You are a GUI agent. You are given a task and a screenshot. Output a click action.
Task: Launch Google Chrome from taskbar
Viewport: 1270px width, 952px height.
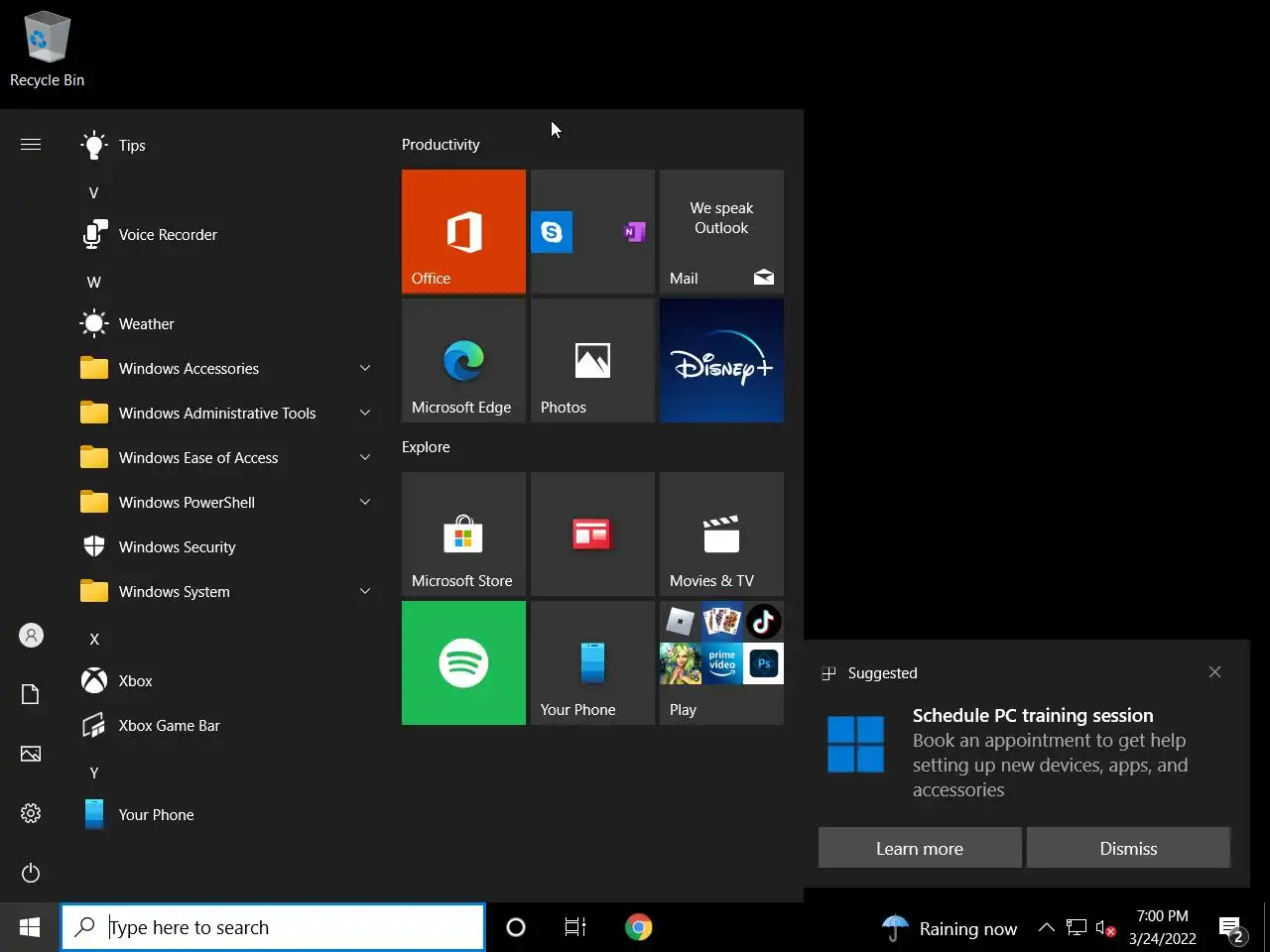pyautogui.click(x=638, y=927)
